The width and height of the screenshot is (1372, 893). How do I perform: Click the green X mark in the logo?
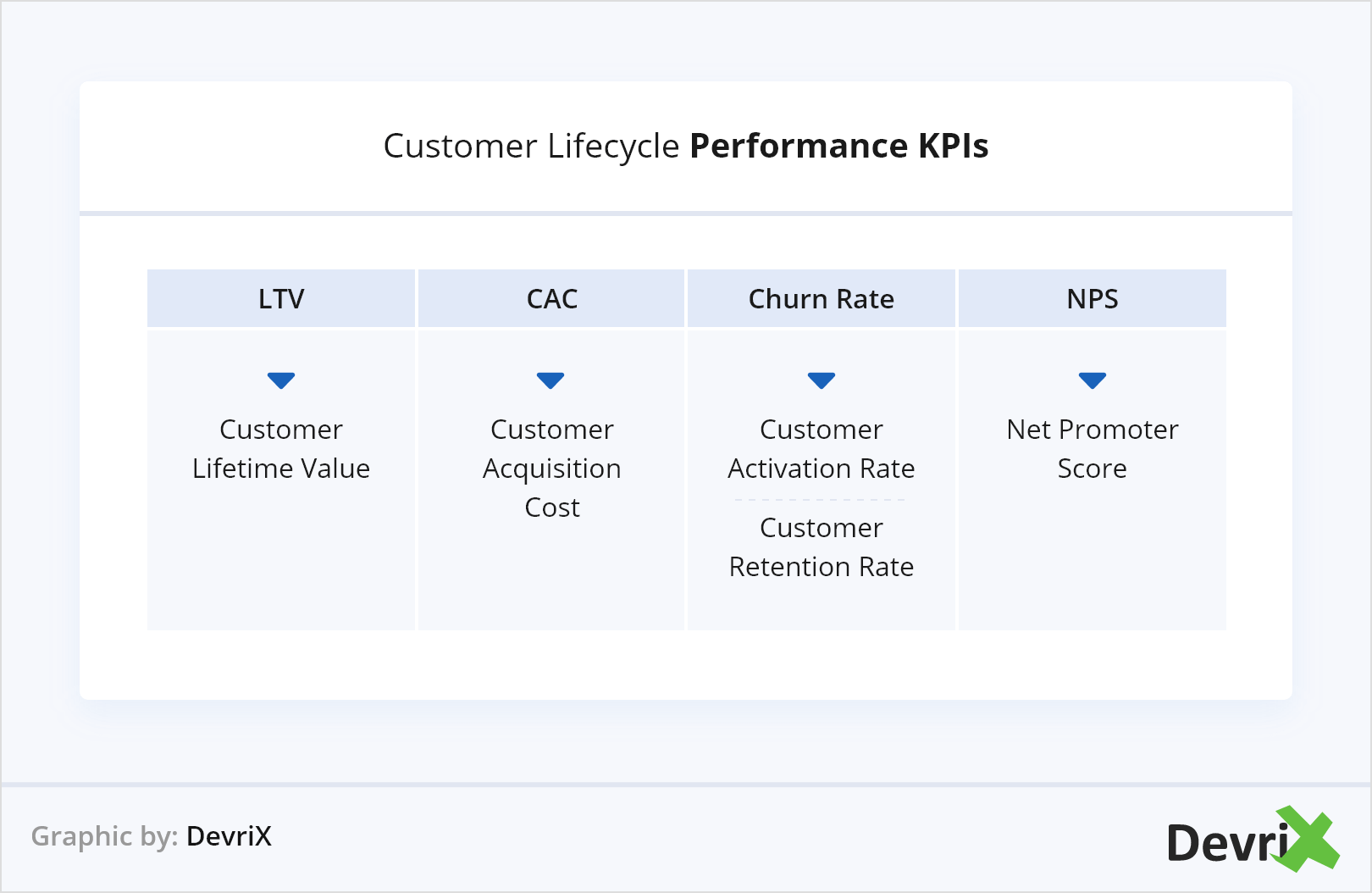click(1309, 839)
